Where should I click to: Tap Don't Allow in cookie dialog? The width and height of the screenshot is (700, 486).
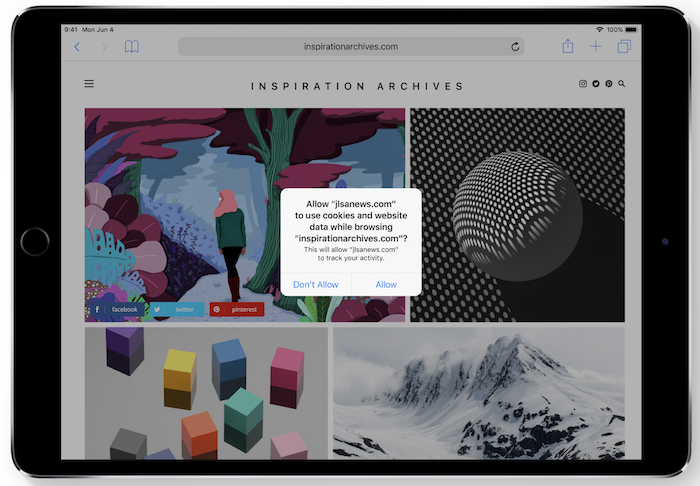click(316, 285)
